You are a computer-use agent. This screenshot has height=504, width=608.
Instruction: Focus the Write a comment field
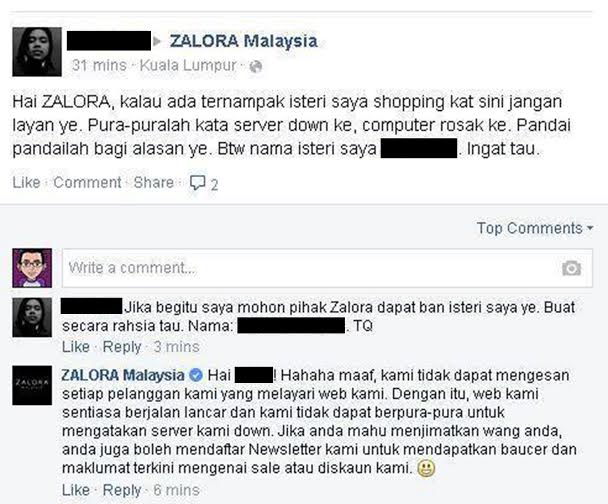click(x=327, y=268)
